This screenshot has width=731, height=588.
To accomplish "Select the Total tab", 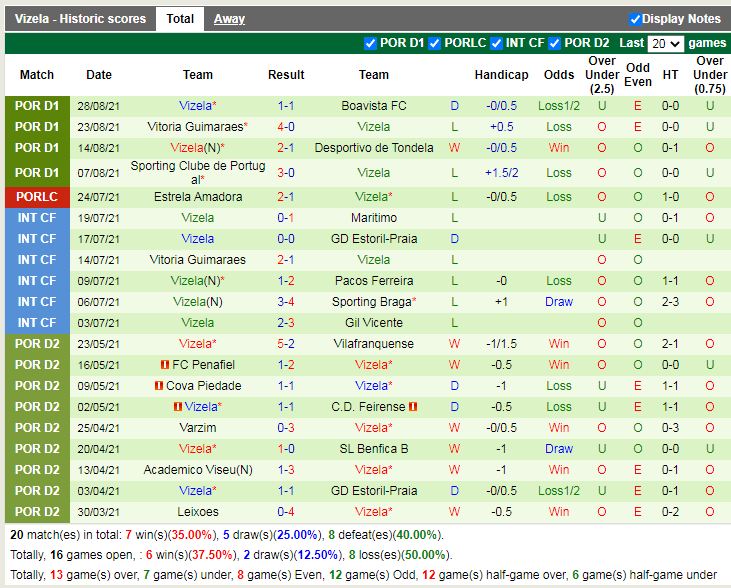I will click(x=180, y=19).
